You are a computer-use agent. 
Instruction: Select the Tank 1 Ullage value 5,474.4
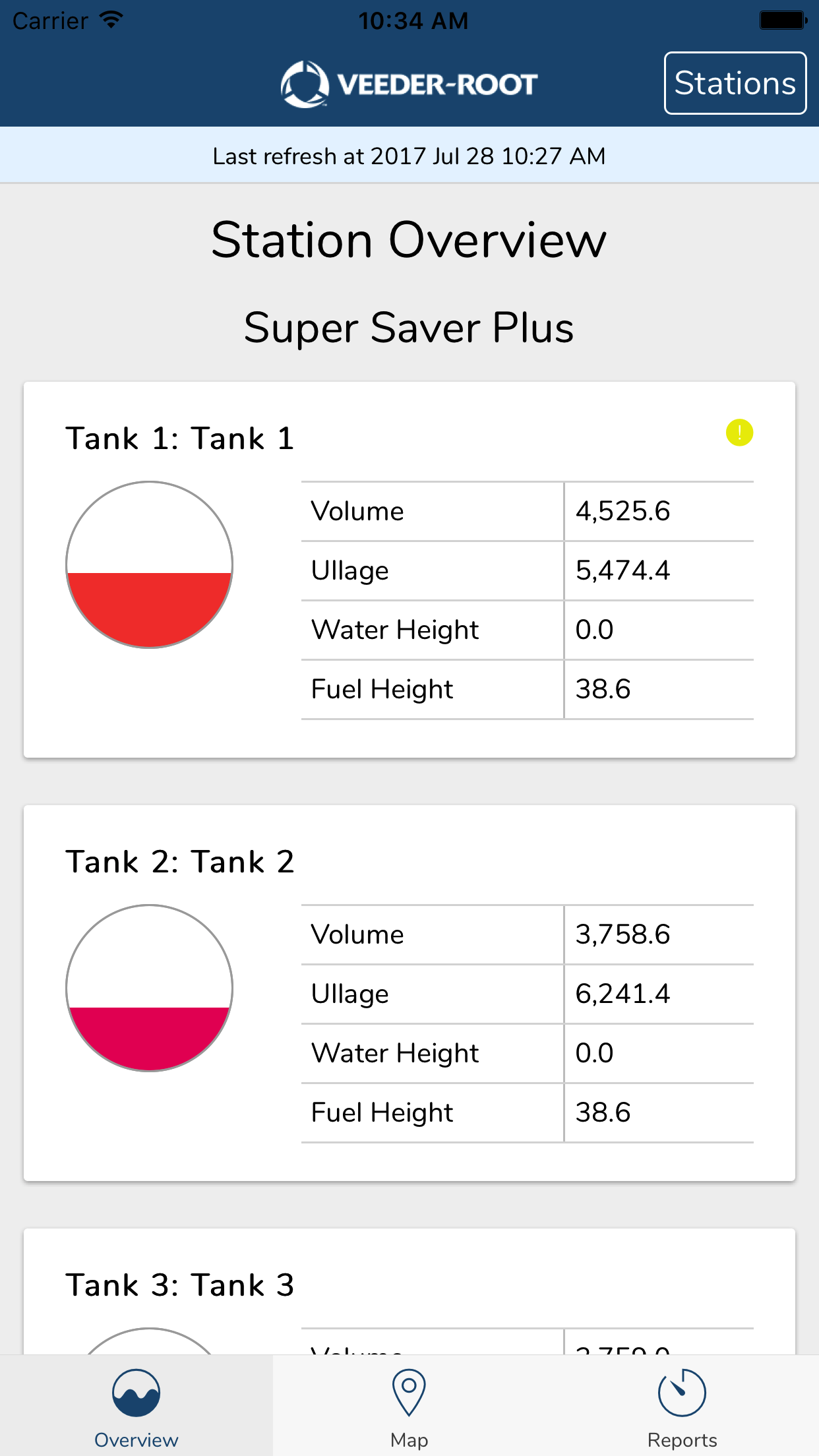622,570
